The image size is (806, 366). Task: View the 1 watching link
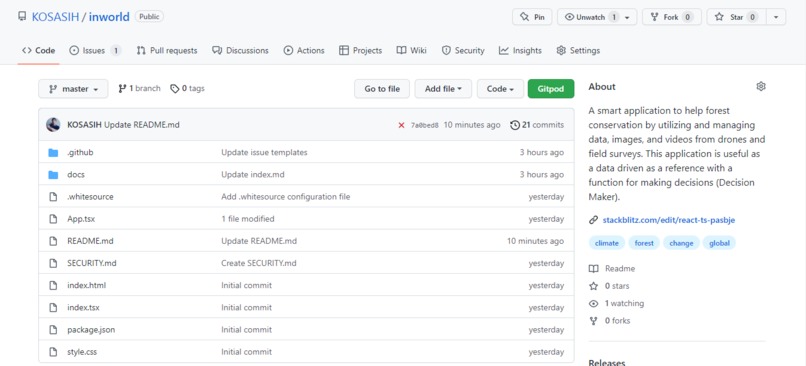click(616, 303)
